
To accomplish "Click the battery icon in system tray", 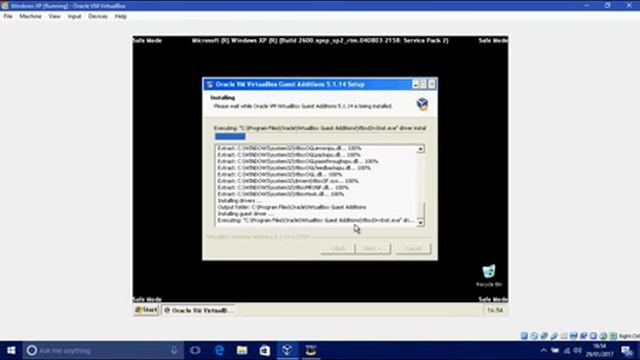I will pyautogui.click(x=555, y=350).
